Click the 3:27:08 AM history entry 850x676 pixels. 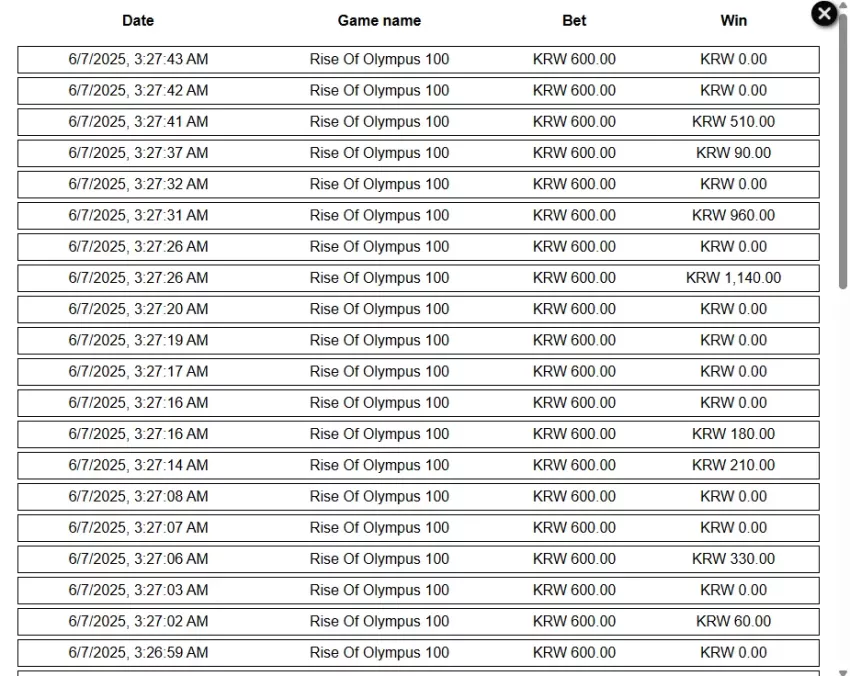pos(418,497)
